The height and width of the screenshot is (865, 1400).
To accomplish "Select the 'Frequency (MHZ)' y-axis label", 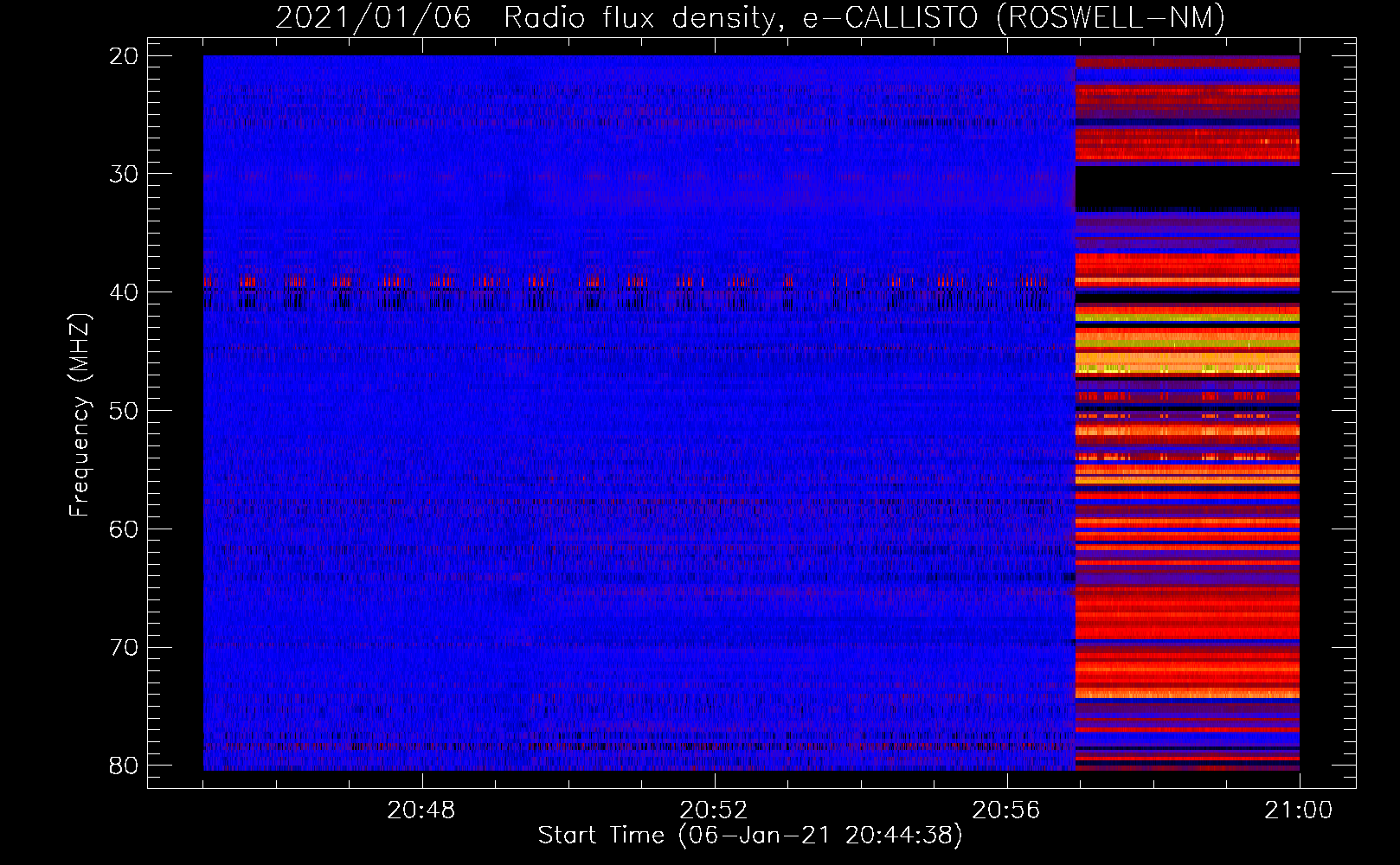I will tap(80, 415).
